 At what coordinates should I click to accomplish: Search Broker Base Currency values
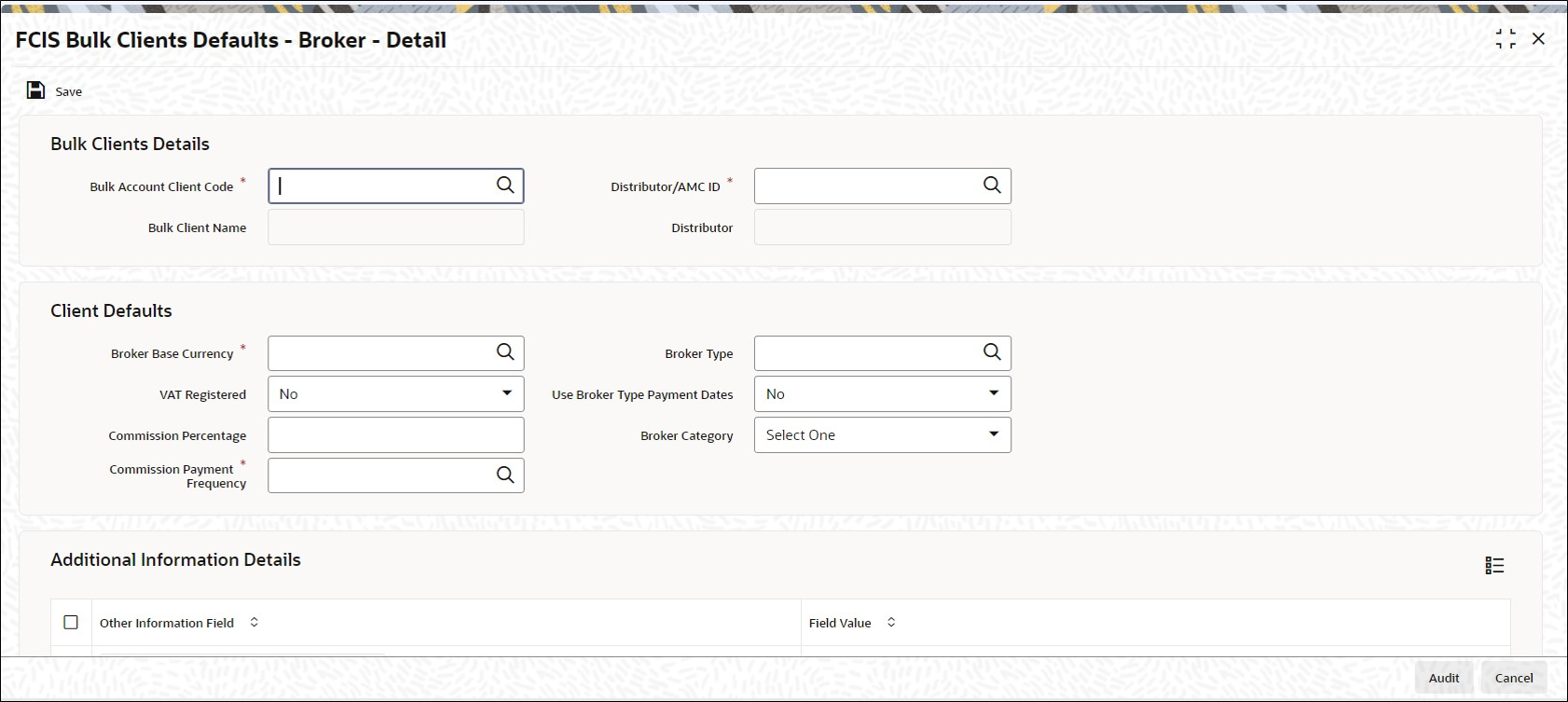tap(505, 352)
